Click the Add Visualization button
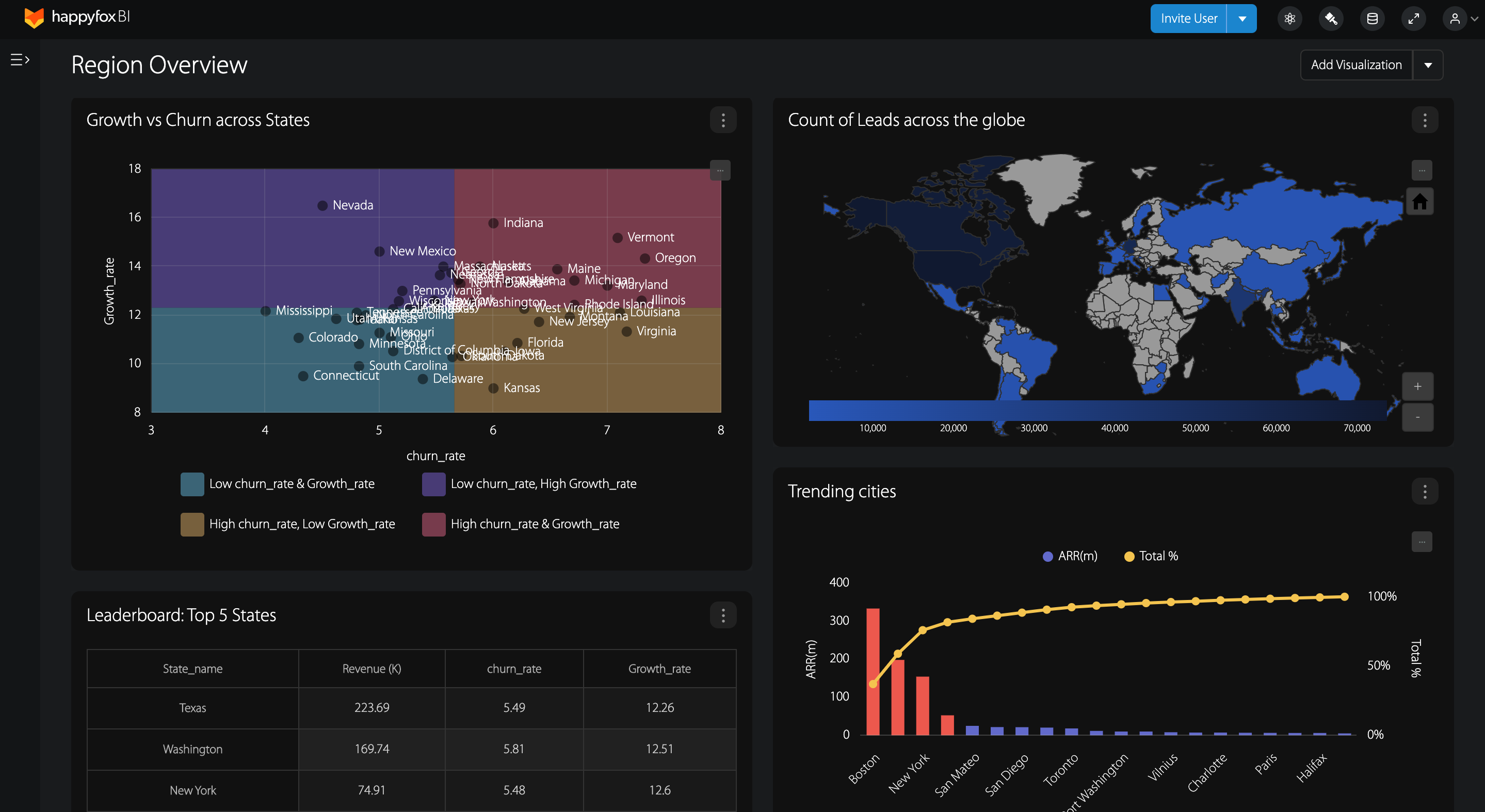This screenshot has height=812, width=1485. click(1356, 64)
